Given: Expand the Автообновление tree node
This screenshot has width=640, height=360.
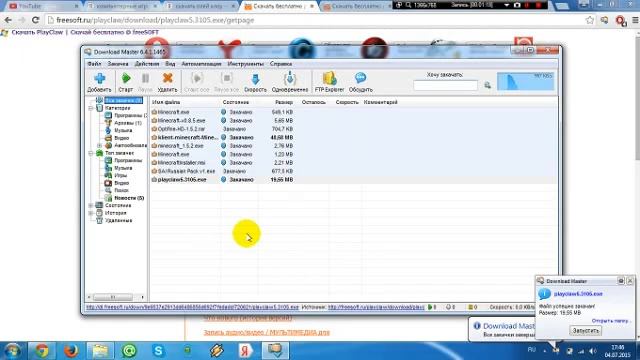Looking at the screenshot, I should 99,146.
